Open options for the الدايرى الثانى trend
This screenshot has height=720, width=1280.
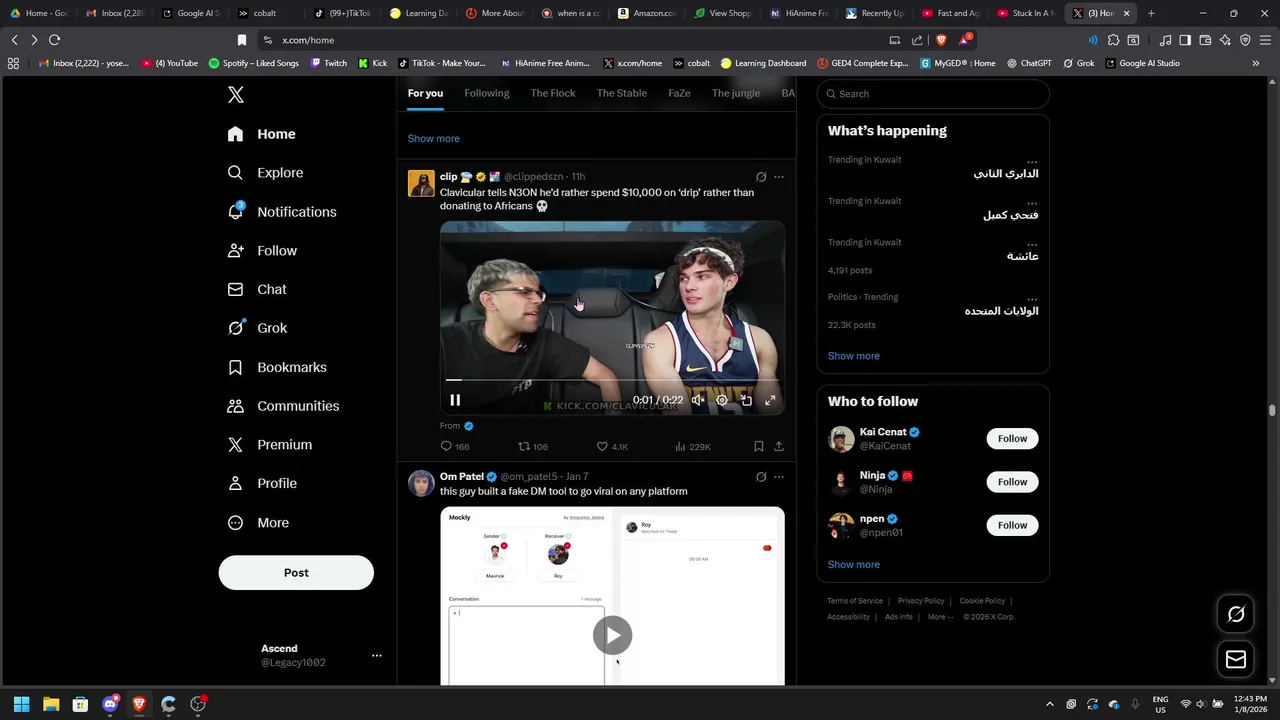(1032, 161)
